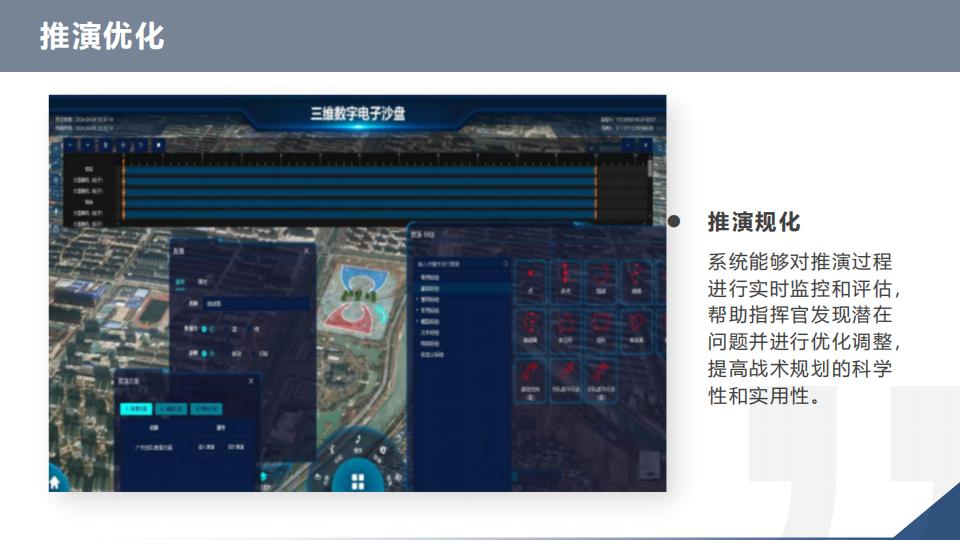This screenshot has height=540, width=960.
Task: Click the magnifier icon in the symbol search box
Action: [505, 264]
